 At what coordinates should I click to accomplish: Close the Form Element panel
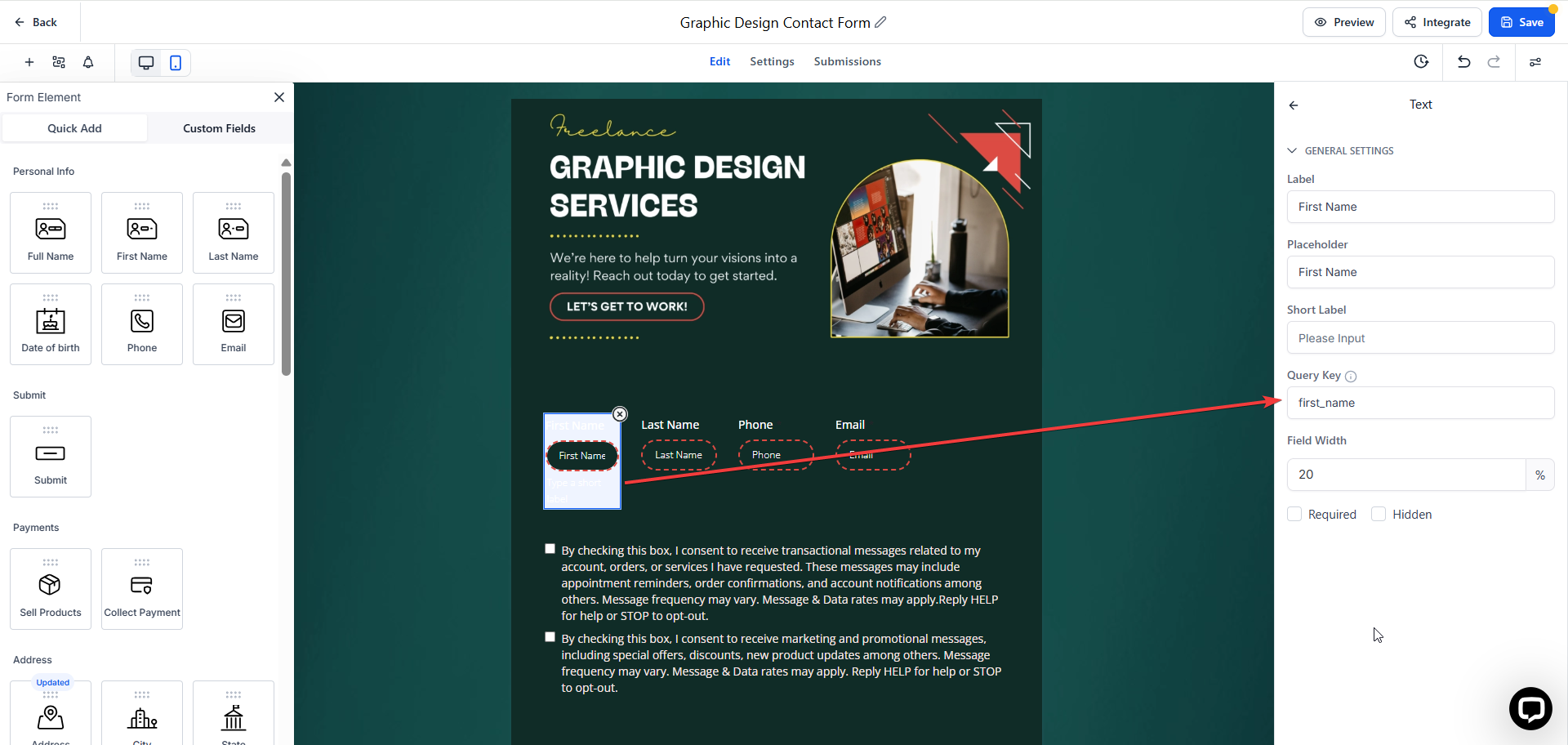tap(279, 97)
